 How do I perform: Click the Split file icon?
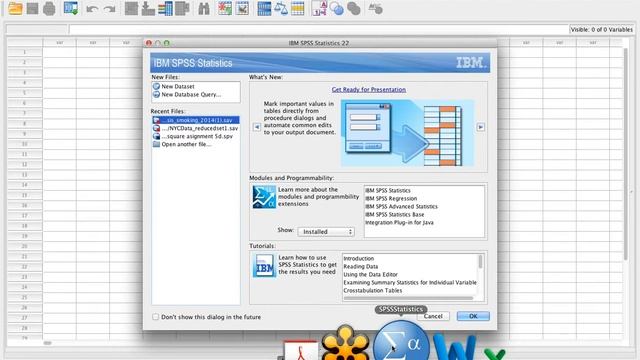(x=264, y=9)
